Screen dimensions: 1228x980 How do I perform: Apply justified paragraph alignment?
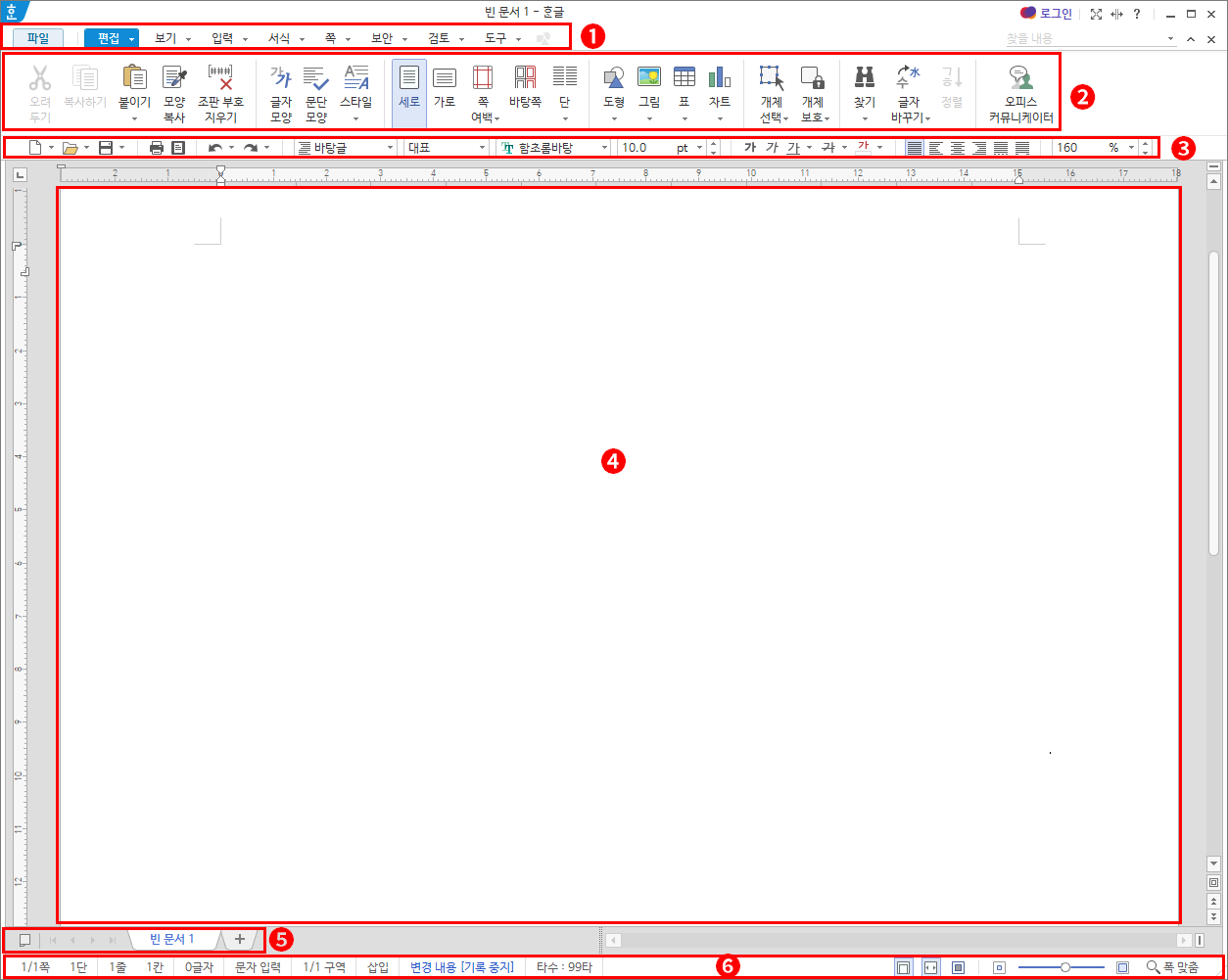[914, 148]
